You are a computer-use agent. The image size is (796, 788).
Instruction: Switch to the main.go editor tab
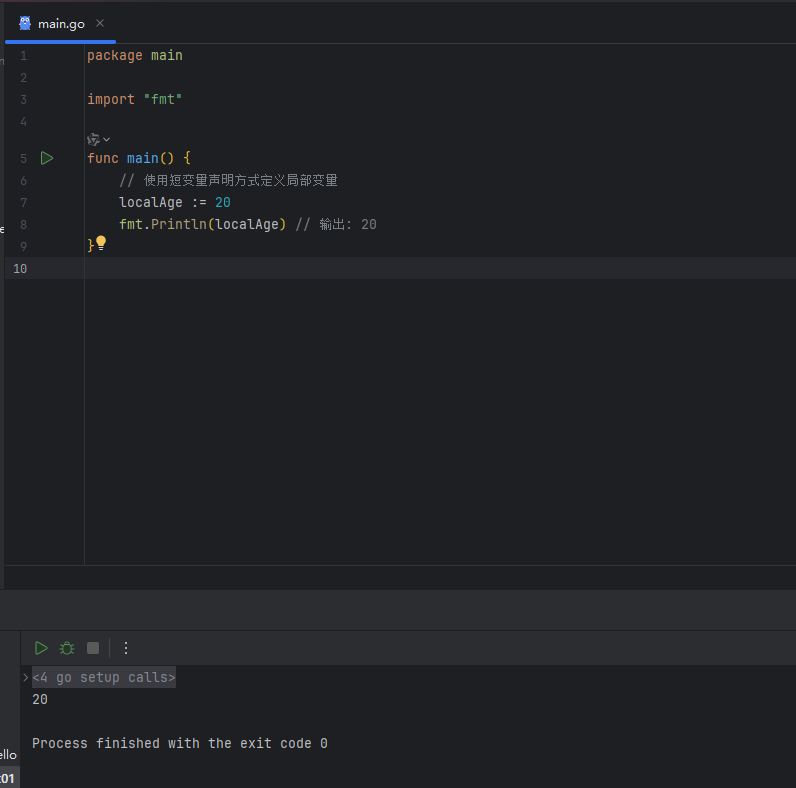[x=61, y=24]
